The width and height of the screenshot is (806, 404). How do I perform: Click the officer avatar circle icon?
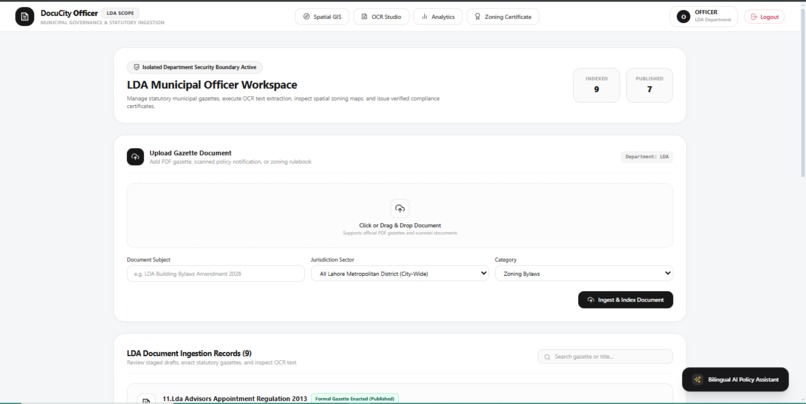point(683,16)
